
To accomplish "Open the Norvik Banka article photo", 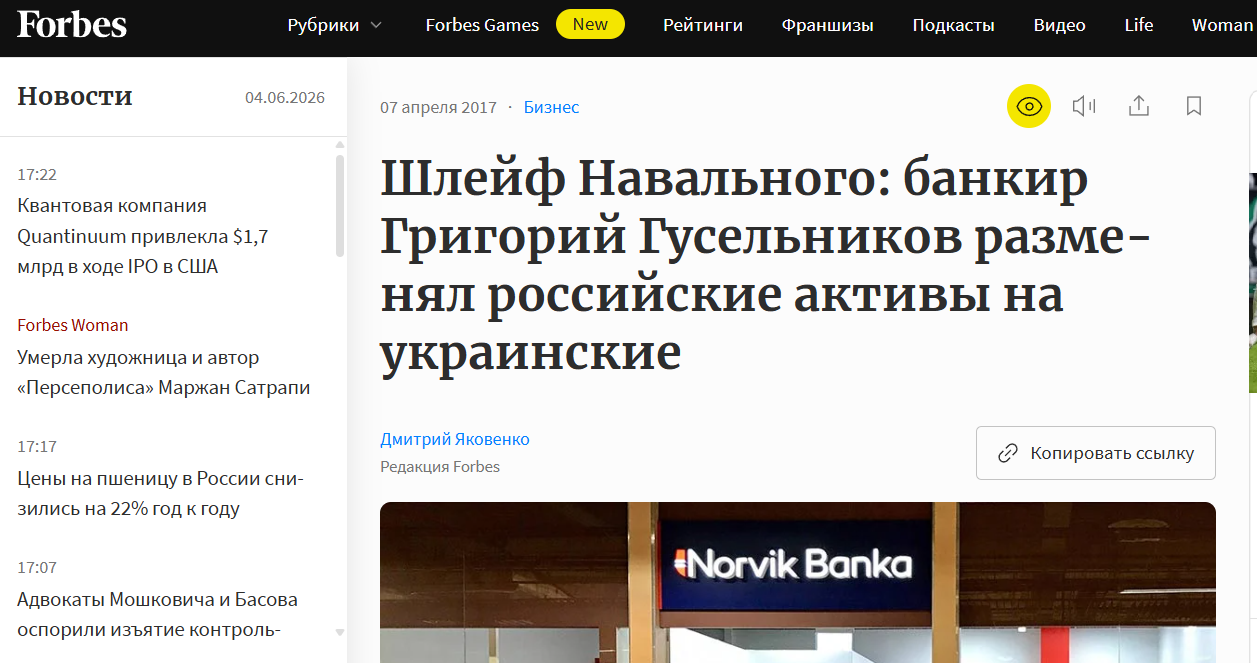I will [x=798, y=582].
